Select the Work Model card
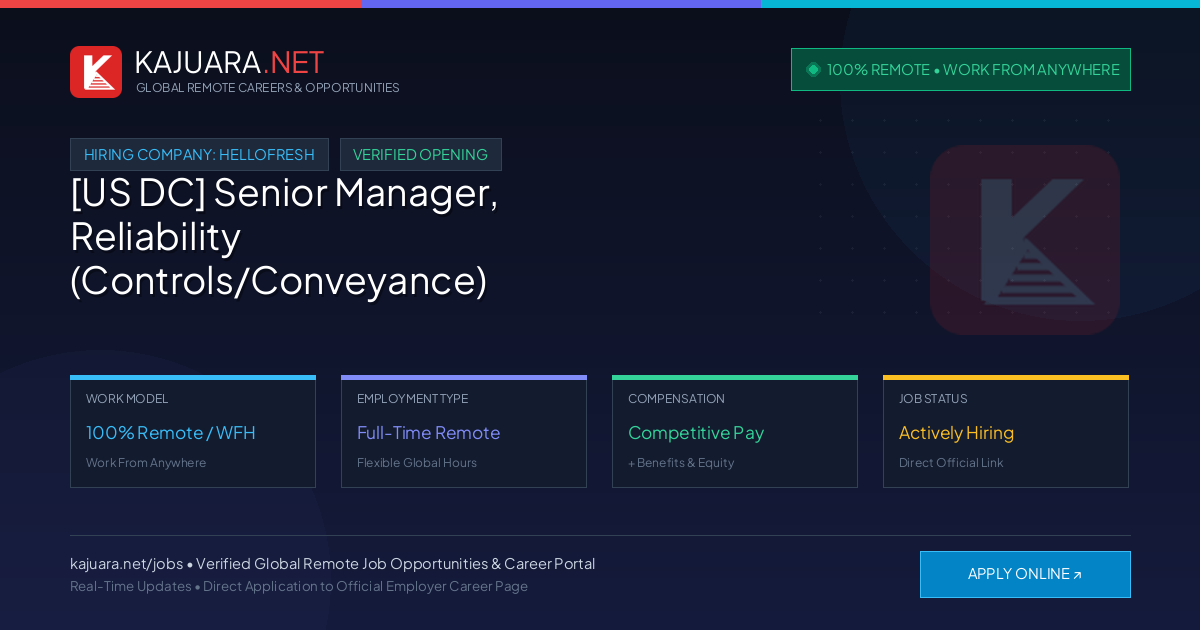Viewport: 1200px width, 630px height. click(x=193, y=432)
